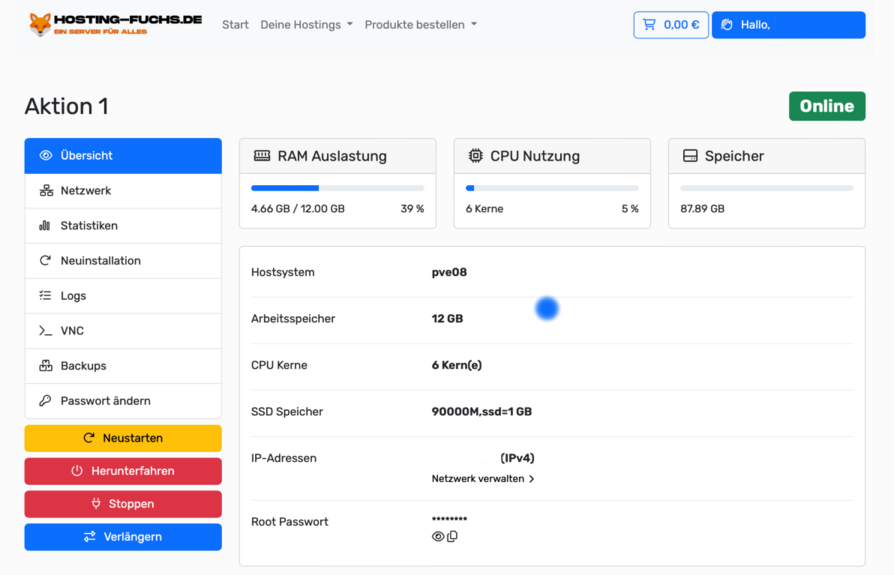Viewport: 894px width, 575px height.
Task: Open the shopping cart showing 0,00 €
Action: [x=670, y=25]
